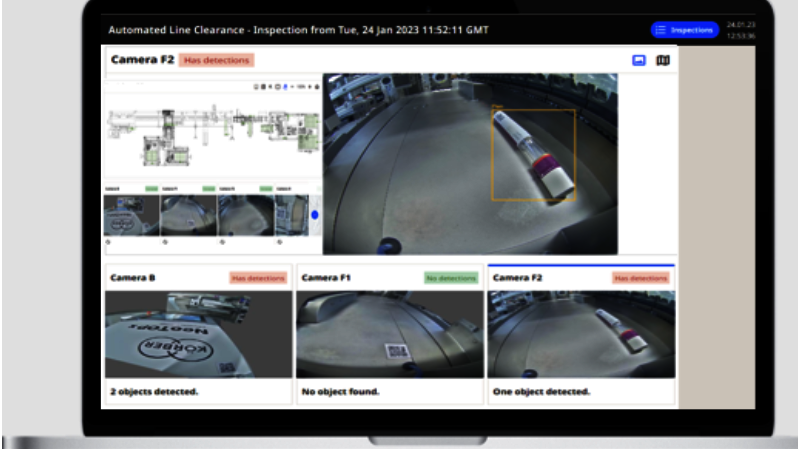
Task: Select the Camera F1 card title
Action: [326, 277]
